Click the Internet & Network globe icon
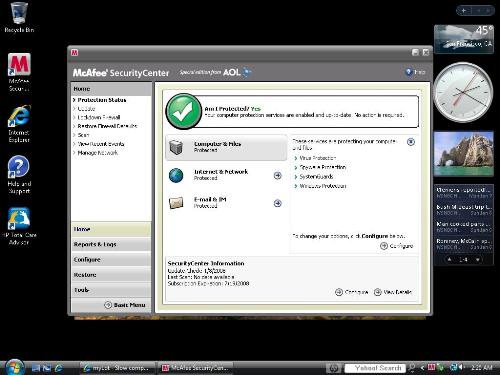This screenshot has height=375, width=500. point(176,175)
